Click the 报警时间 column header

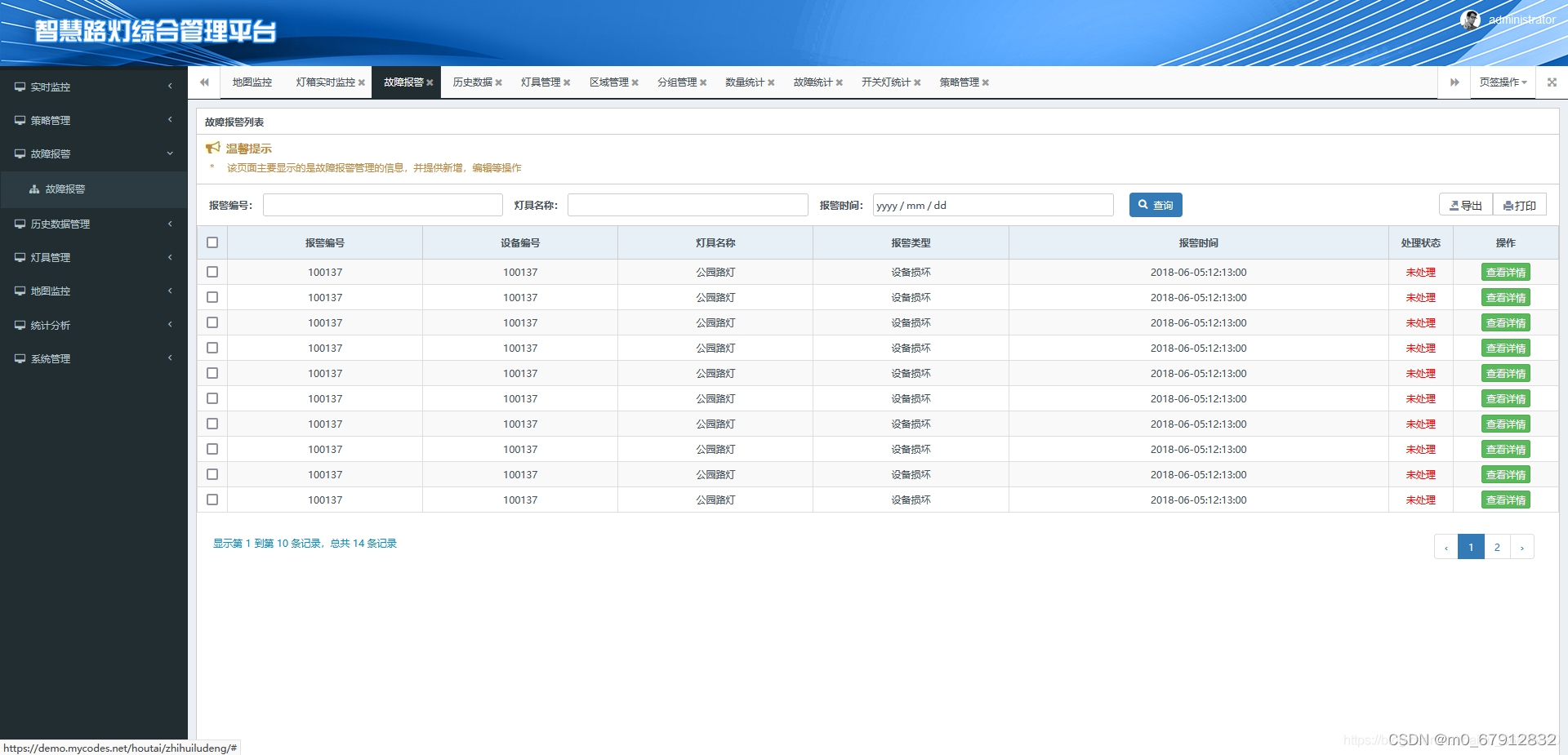click(x=1198, y=242)
